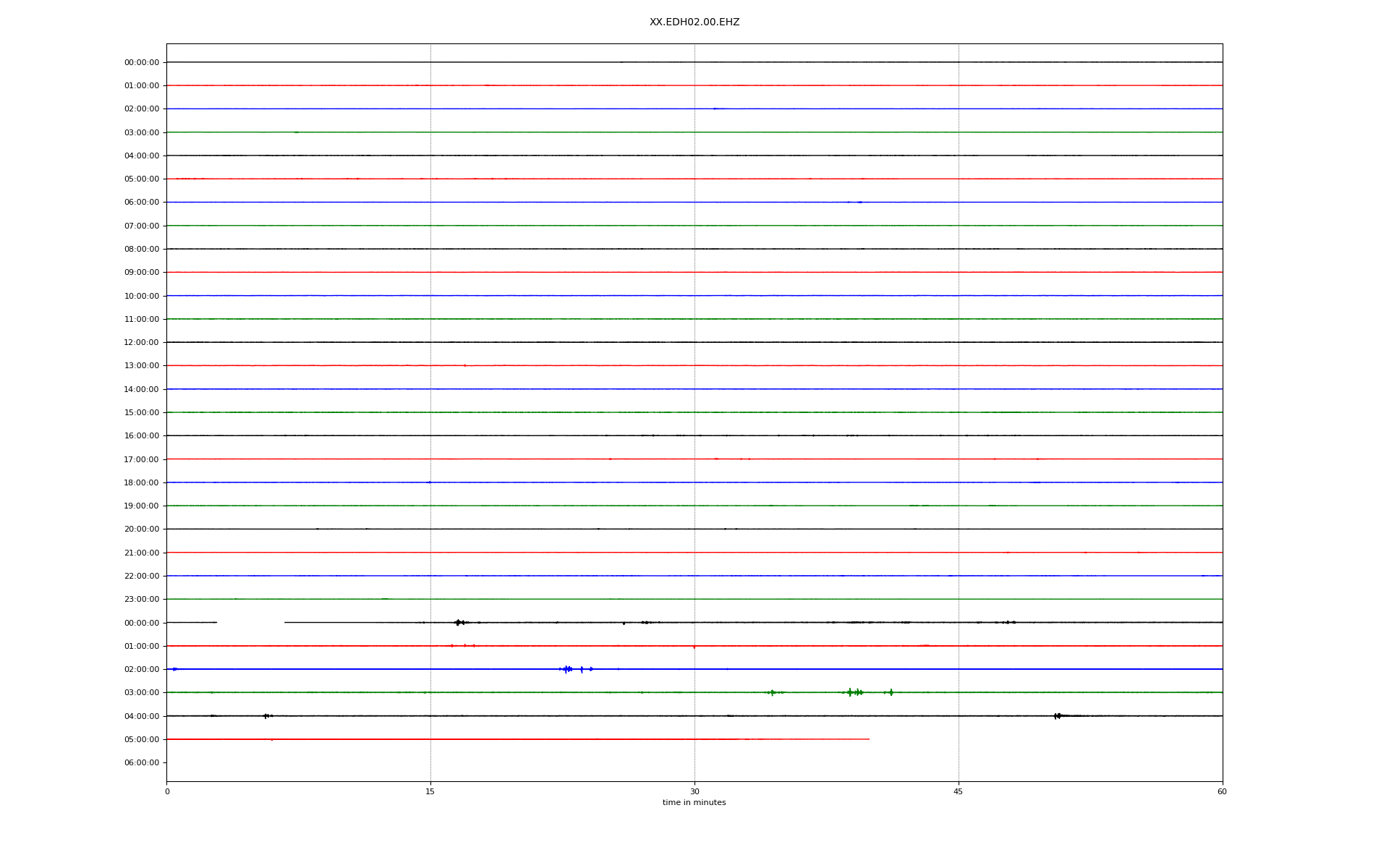Select the 23:00:00 row label

(x=141, y=599)
